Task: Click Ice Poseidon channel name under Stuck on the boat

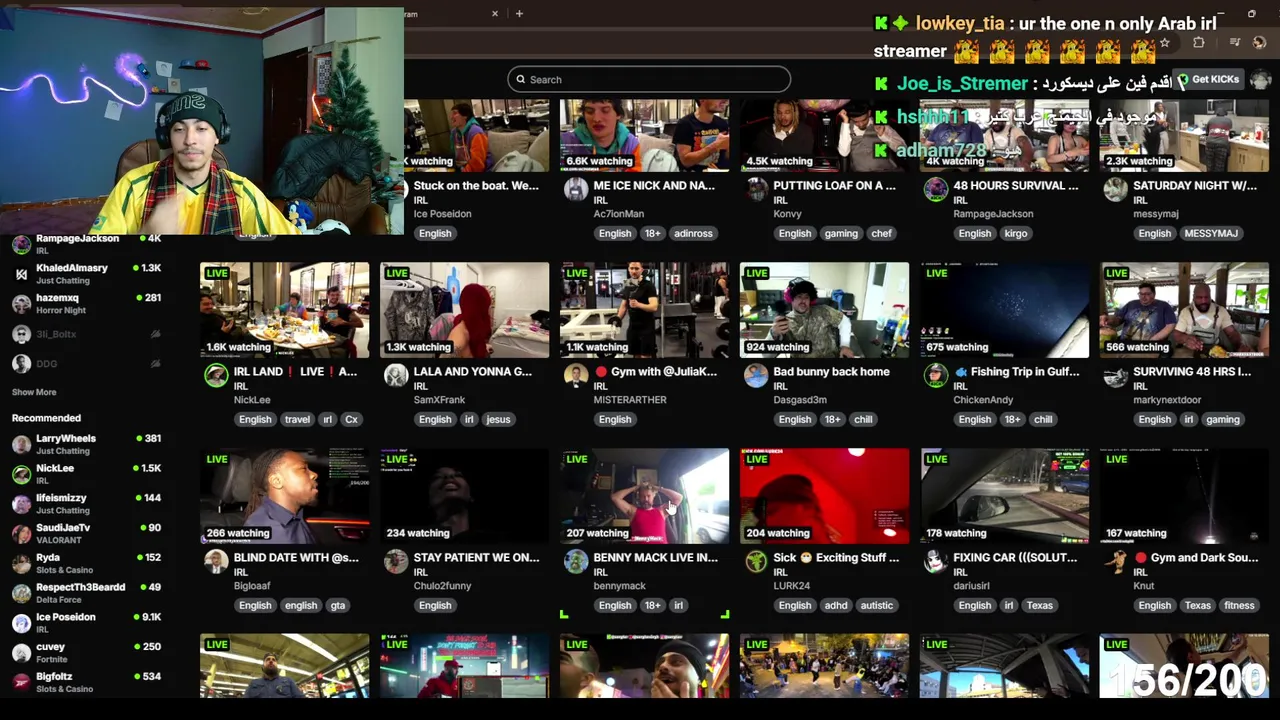Action: point(442,213)
